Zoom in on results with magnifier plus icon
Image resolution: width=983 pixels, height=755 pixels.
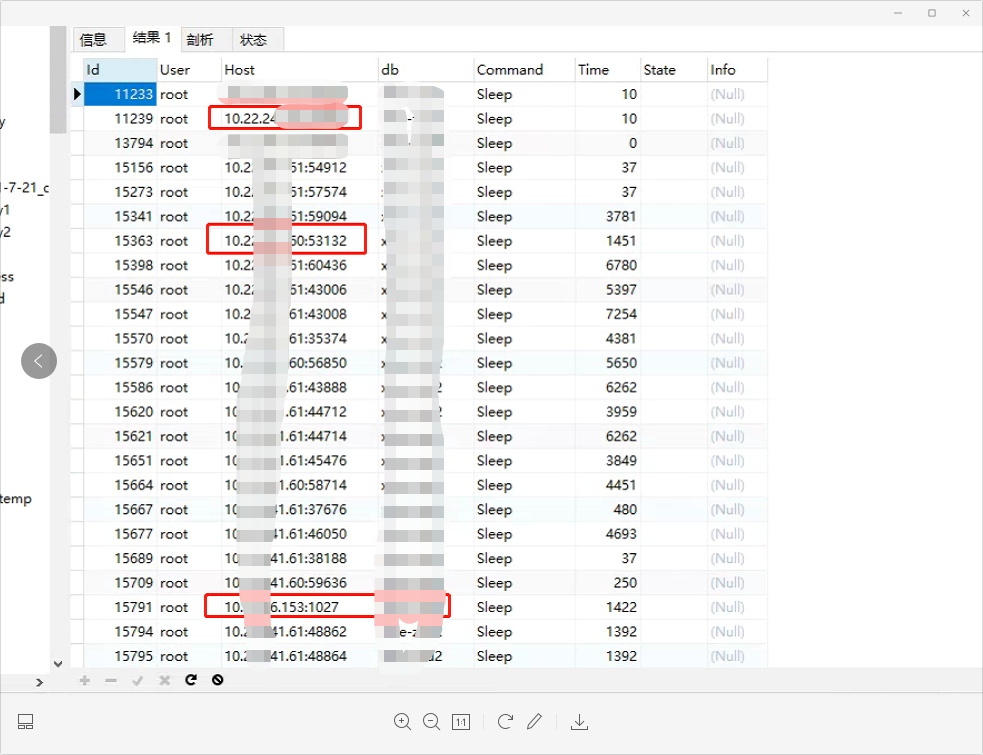click(402, 721)
